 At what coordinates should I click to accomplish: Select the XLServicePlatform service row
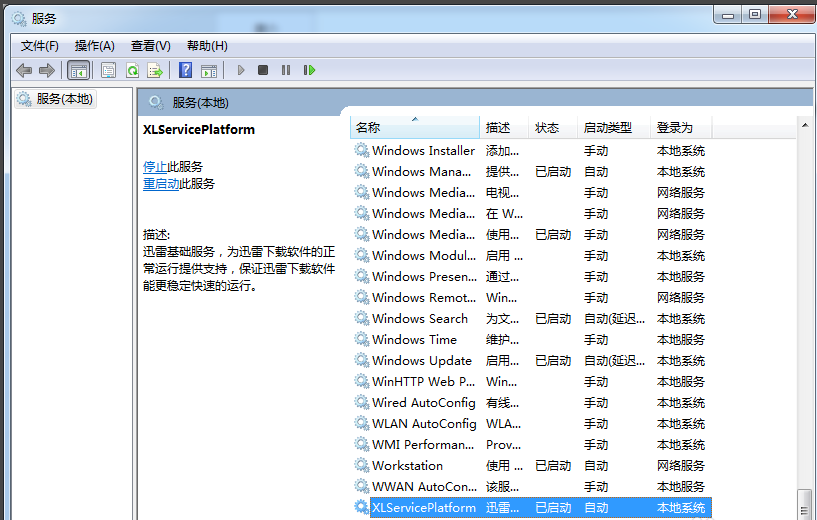pos(531,507)
